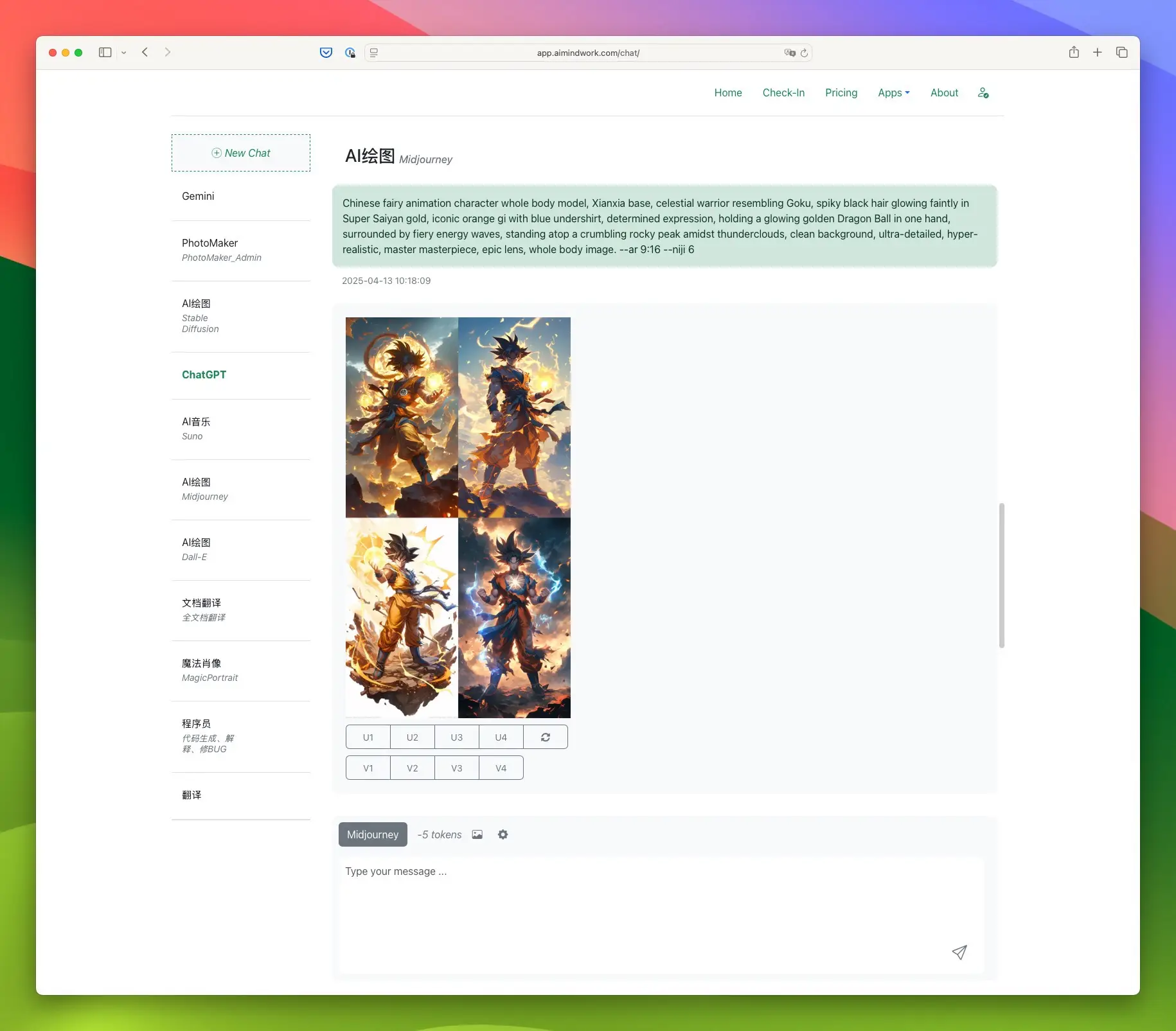Reload the page using the address bar icon

(x=804, y=53)
